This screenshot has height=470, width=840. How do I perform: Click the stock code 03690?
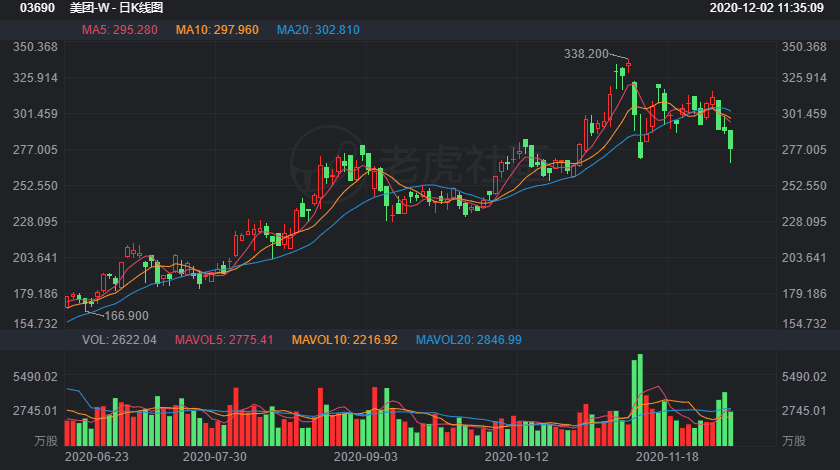38,8
